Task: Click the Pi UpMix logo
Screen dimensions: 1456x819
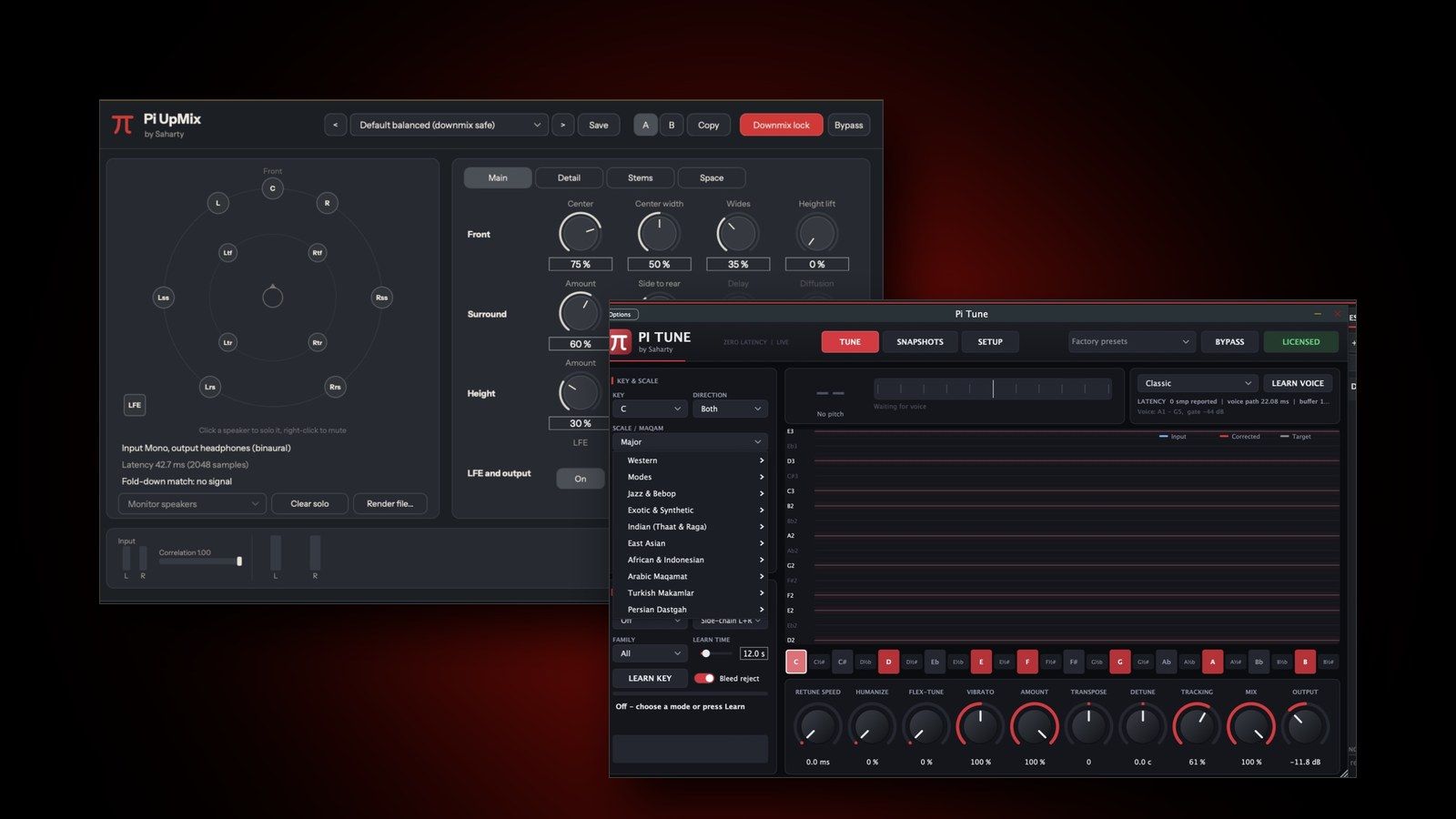Action: 122,125
